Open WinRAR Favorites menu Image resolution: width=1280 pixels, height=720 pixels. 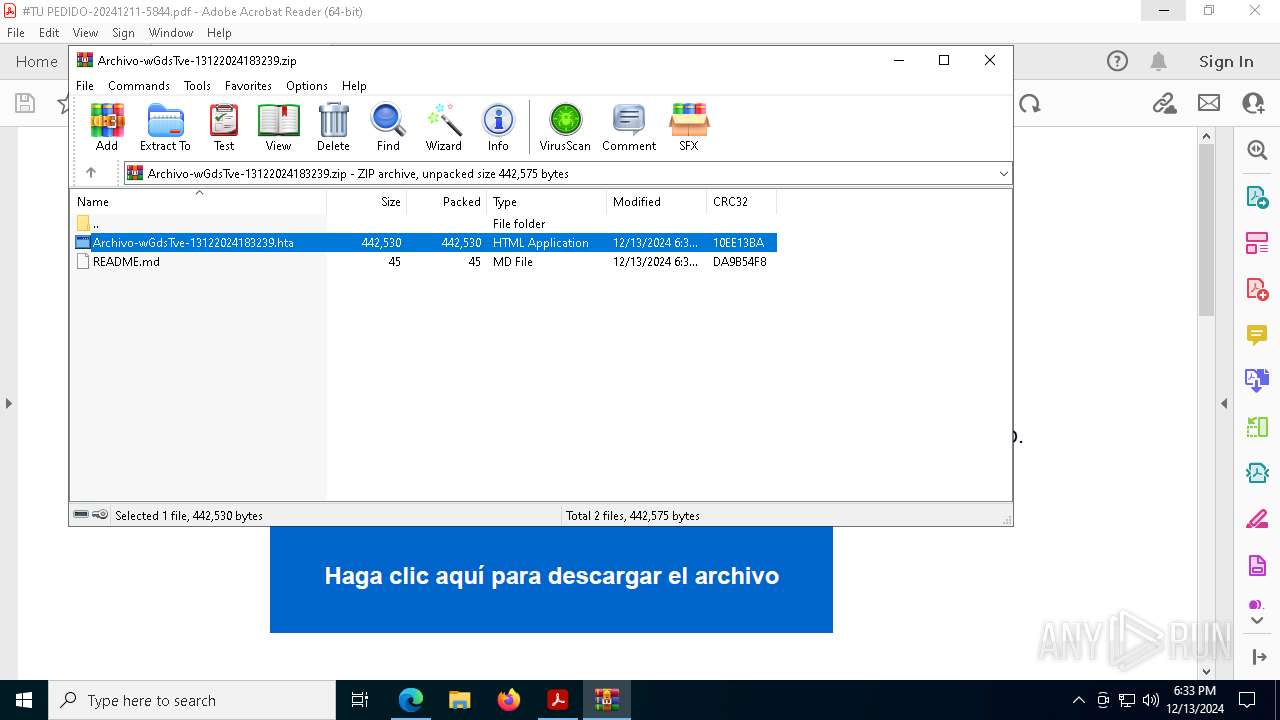coord(248,86)
